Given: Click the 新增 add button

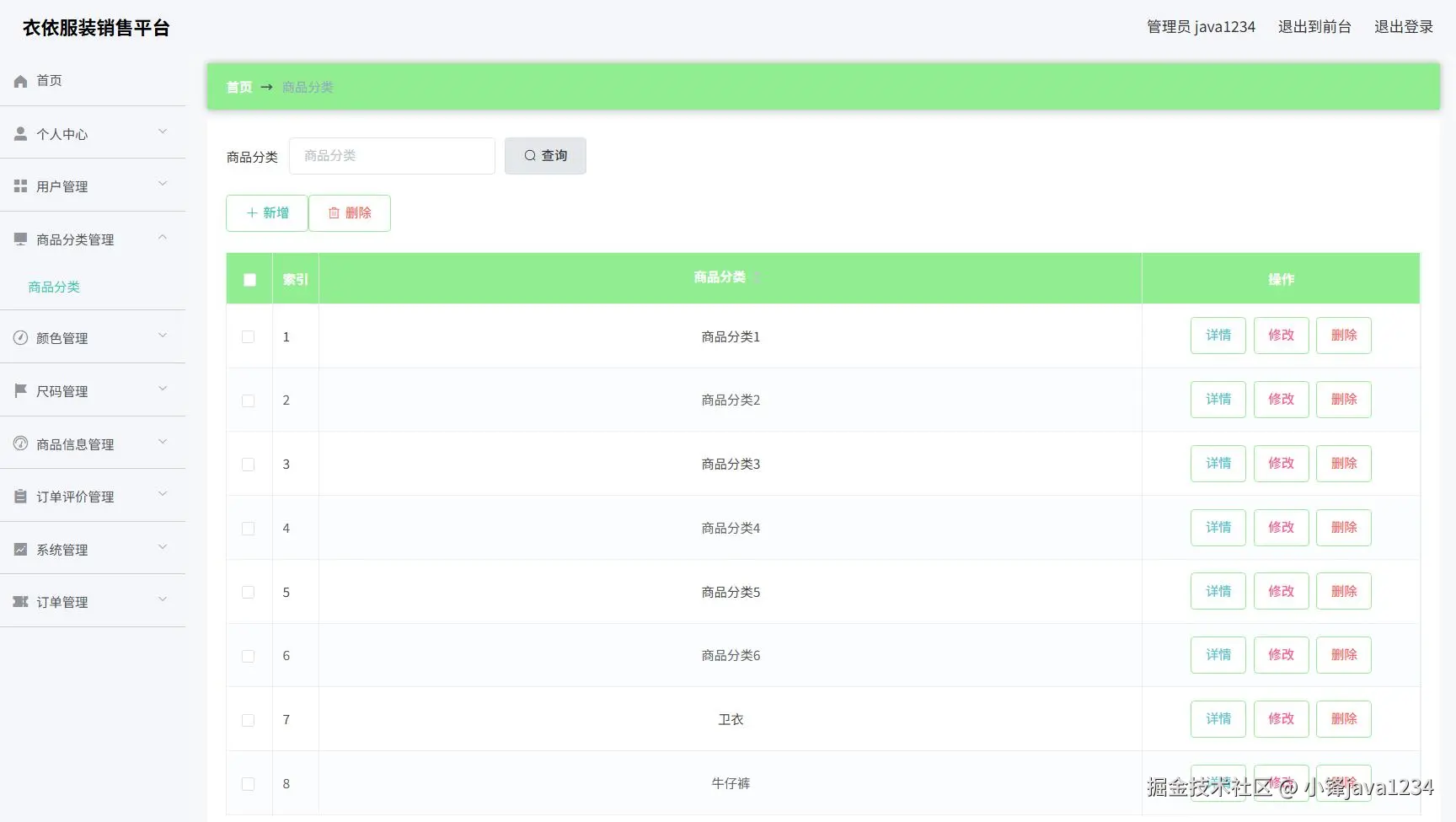Looking at the screenshot, I should [267, 213].
